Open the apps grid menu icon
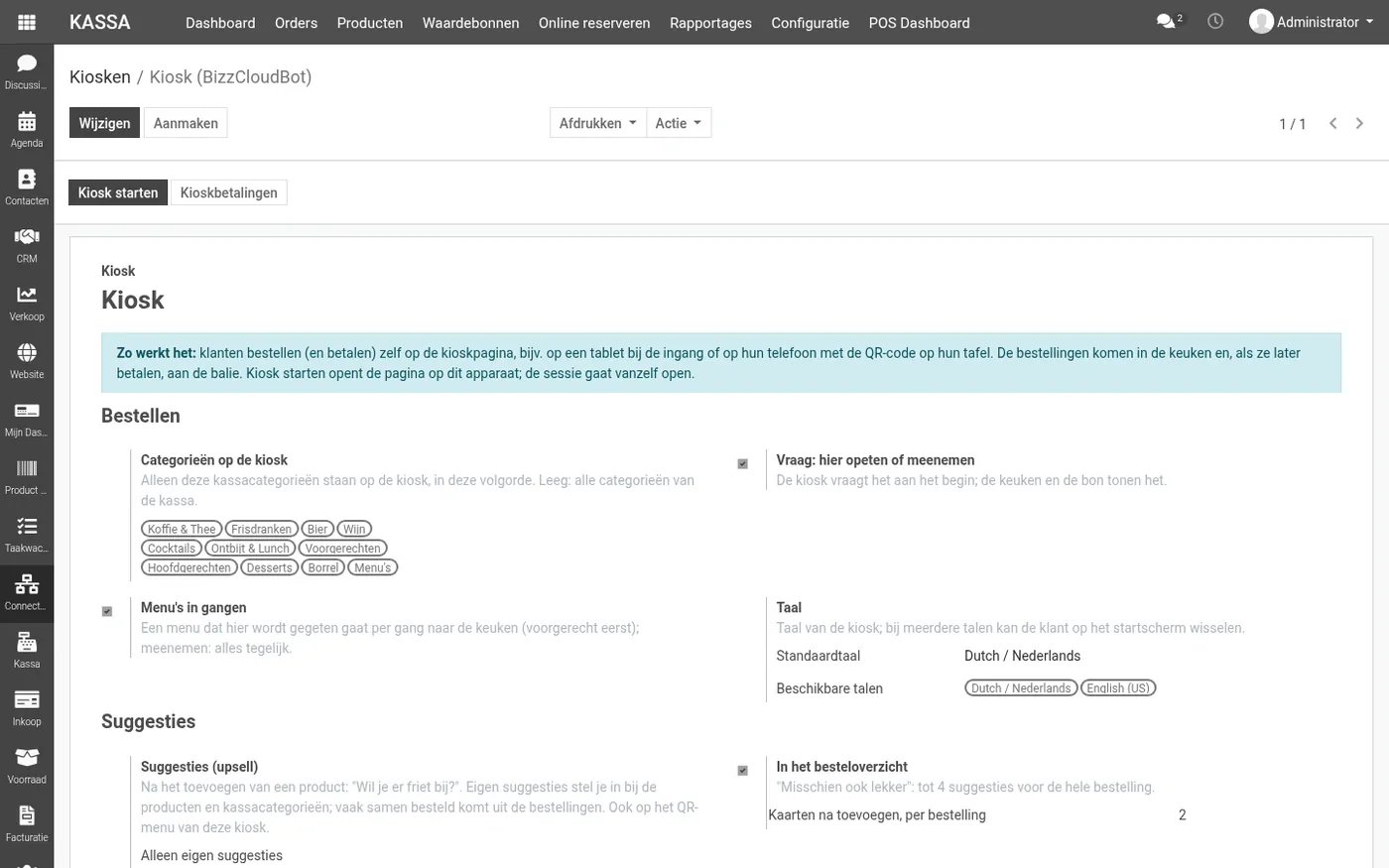Viewport: 1389px width, 868px height. [x=27, y=22]
